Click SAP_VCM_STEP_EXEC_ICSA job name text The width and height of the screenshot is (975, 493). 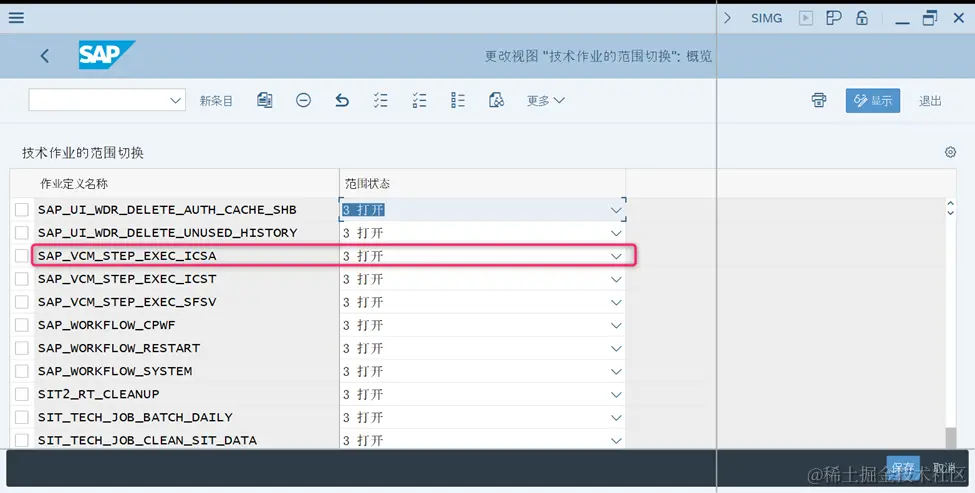pyautogui.click(x=127, y=256)
